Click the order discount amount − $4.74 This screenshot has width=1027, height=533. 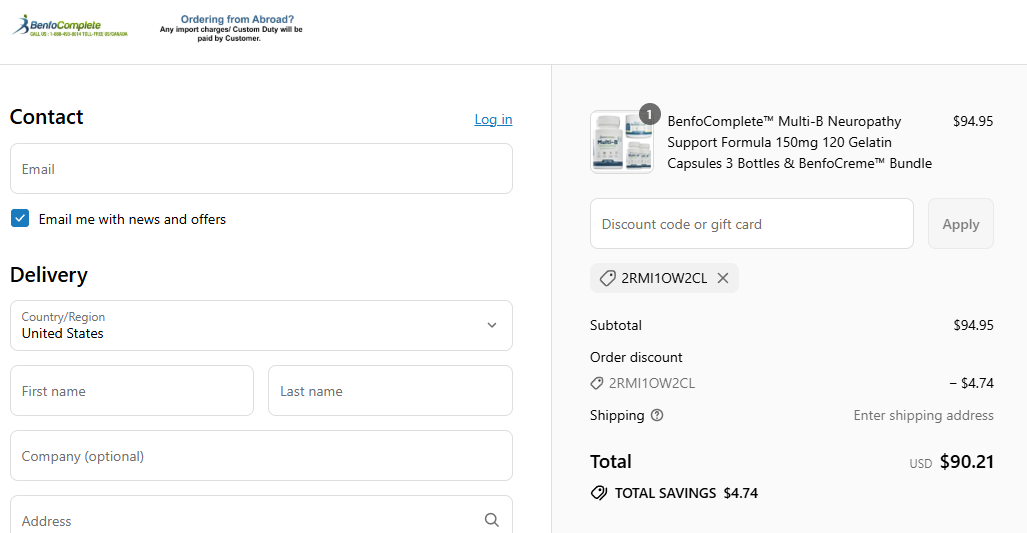[x=971, y=383]
